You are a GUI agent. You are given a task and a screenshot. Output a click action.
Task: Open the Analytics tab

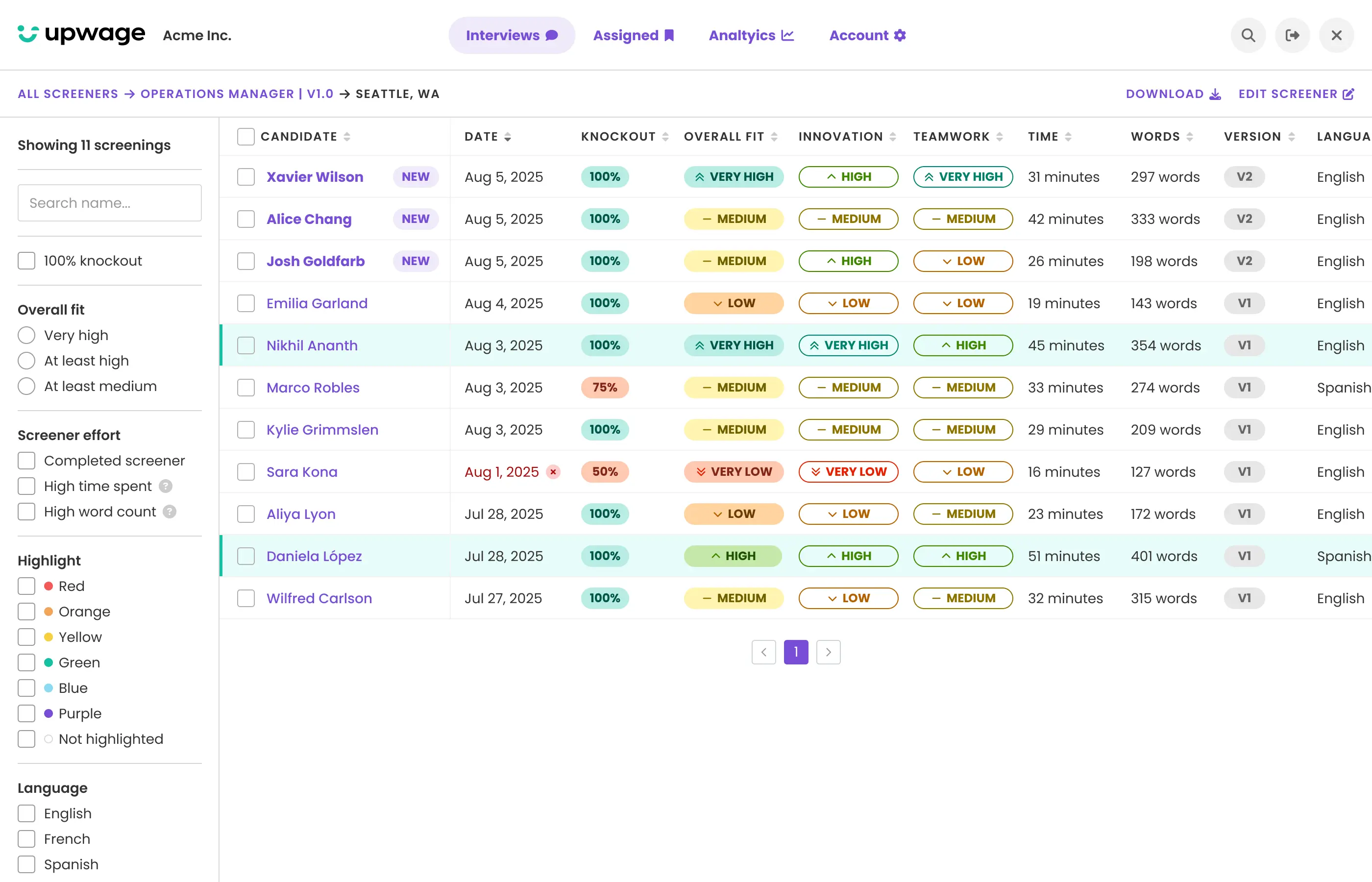coord(751,35)
